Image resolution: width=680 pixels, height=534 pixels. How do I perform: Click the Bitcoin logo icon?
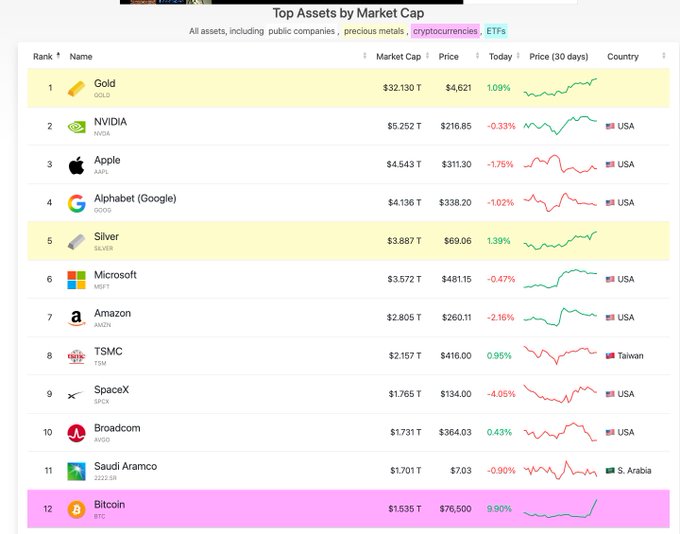pos(76,509)
